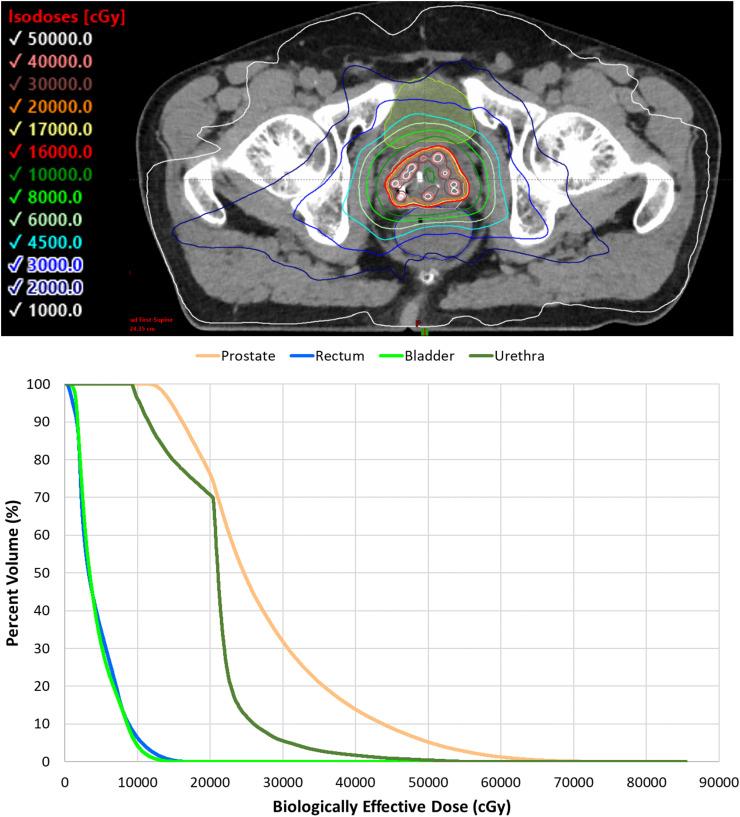Toggle the 30000.0 isodose checkmark
The height and width of the screenshot is (817, 740).
pyautogui.click(x=16, y=84)
